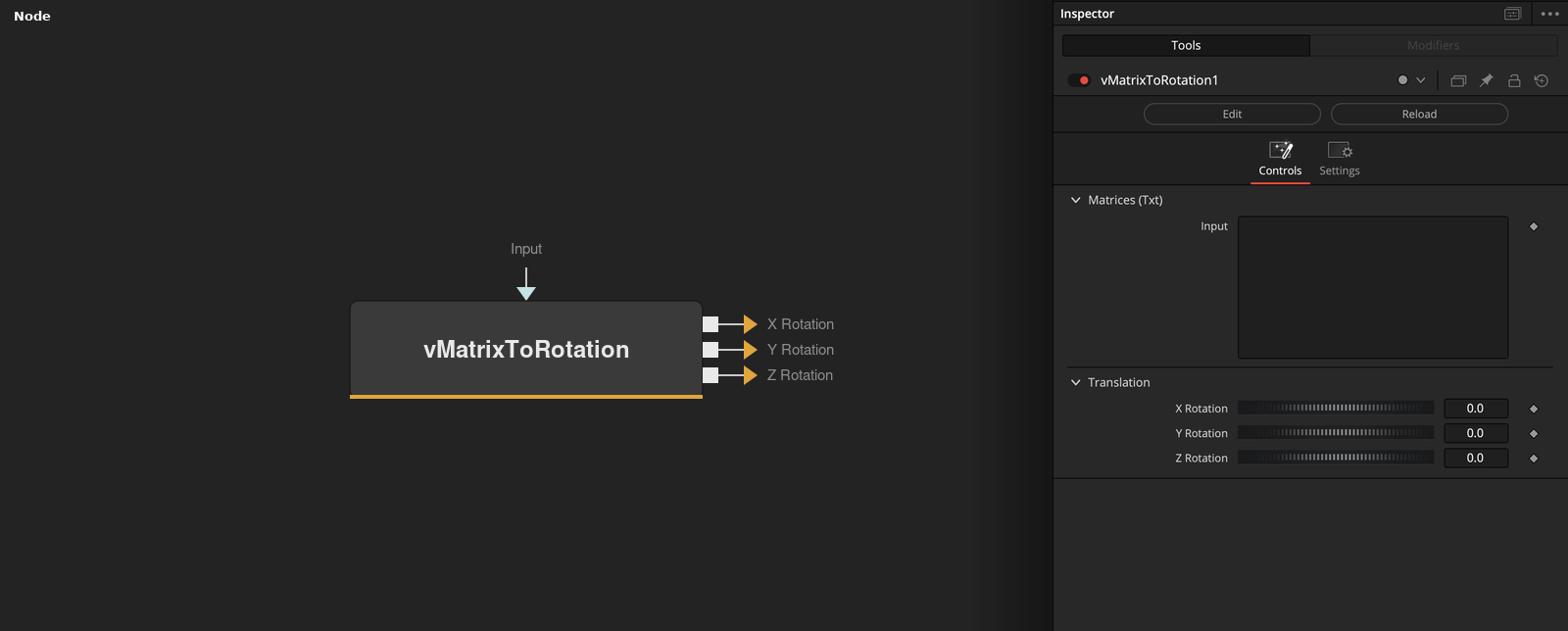
Task: Click the Reload button
Action: 1419,115
